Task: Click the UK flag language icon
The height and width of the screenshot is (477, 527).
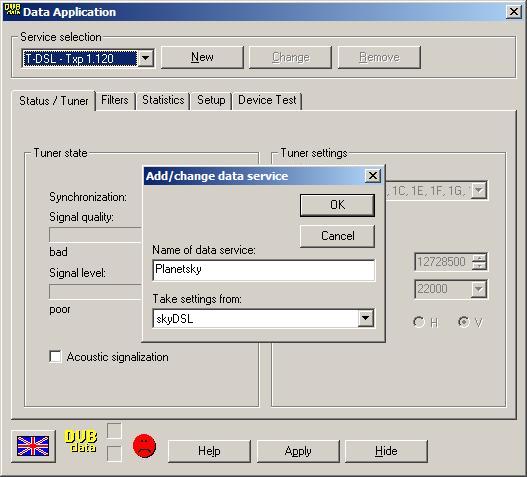Action: point(33,446)
